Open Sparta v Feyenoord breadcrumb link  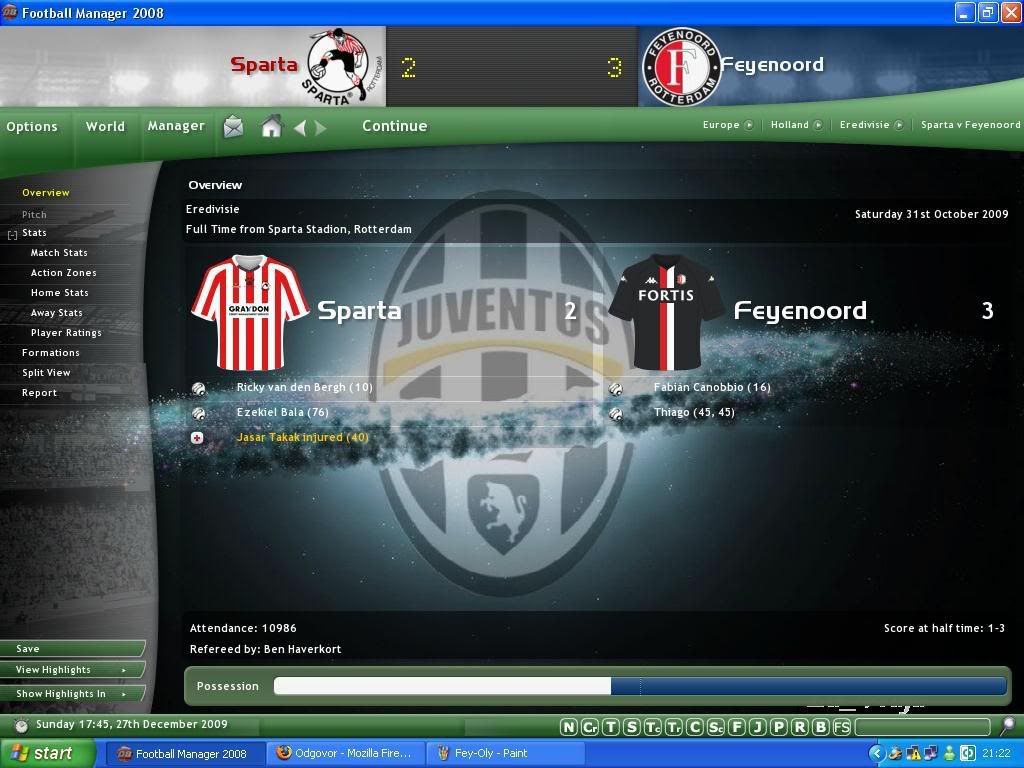tap(970, 125)
